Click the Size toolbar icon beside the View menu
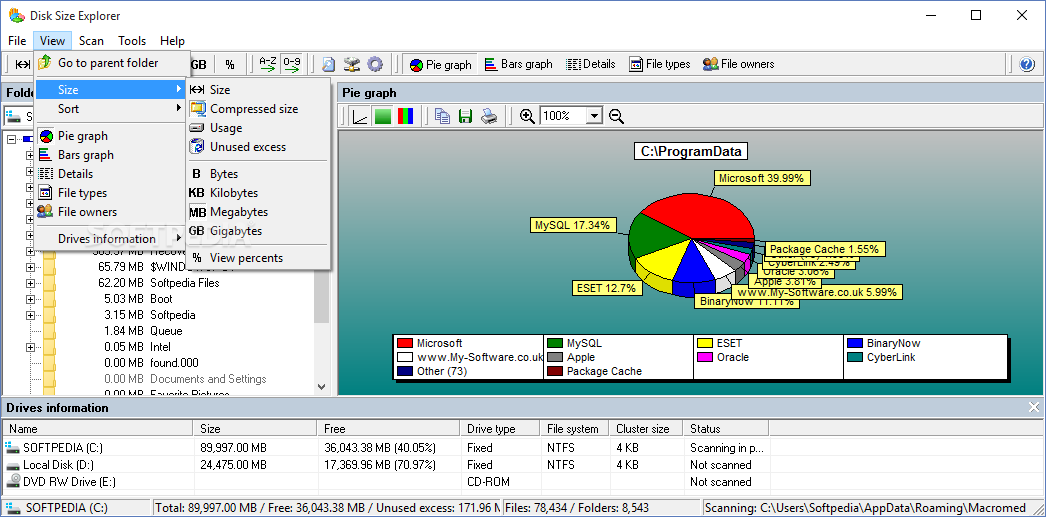This screenshot has width=1046, height=517. (23, 64)
